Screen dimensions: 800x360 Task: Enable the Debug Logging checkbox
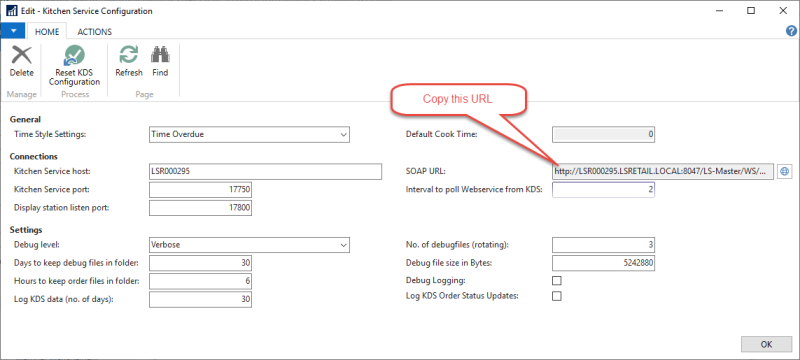tap(557, 280)
